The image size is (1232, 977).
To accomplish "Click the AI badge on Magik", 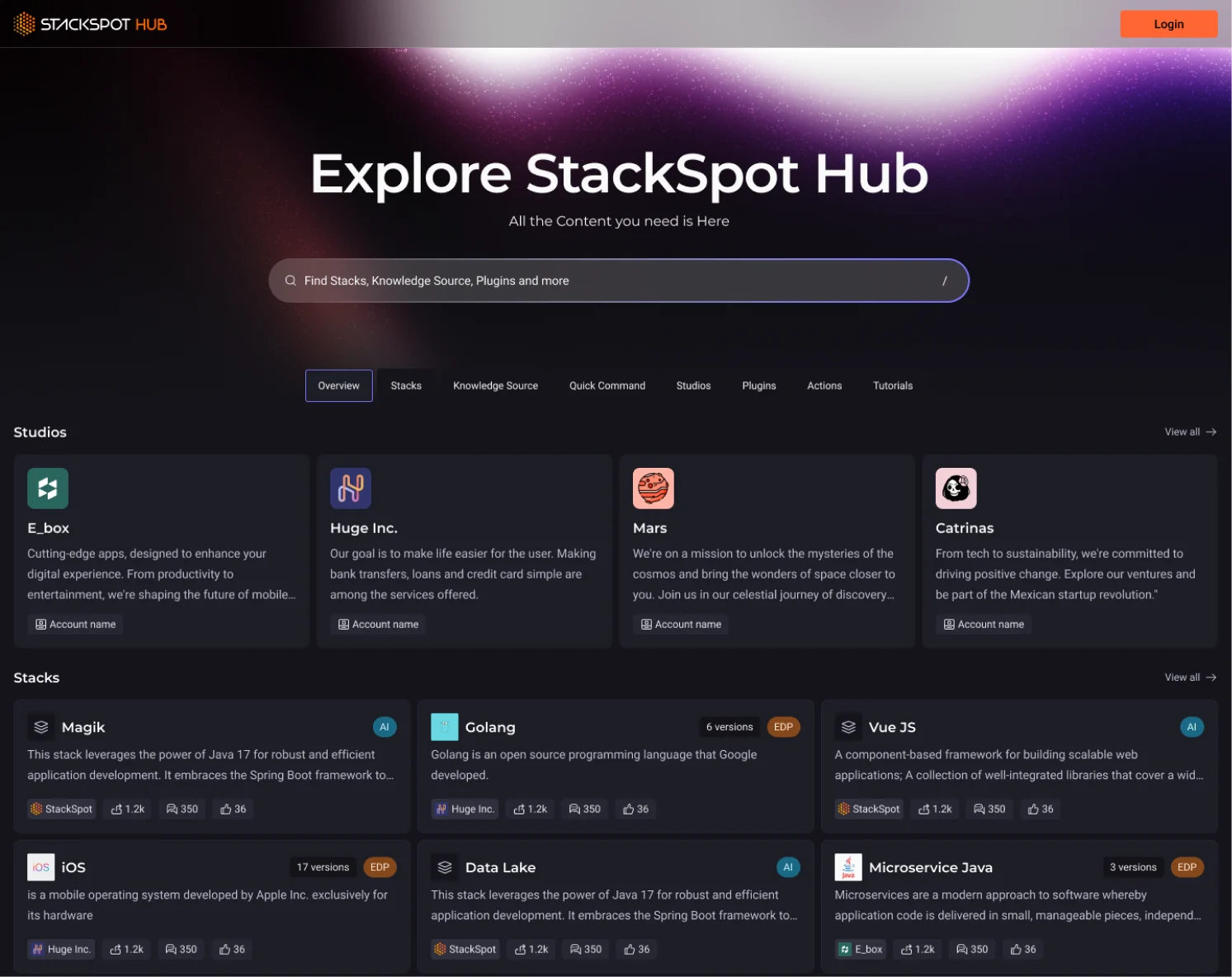I will coord(385,727).
